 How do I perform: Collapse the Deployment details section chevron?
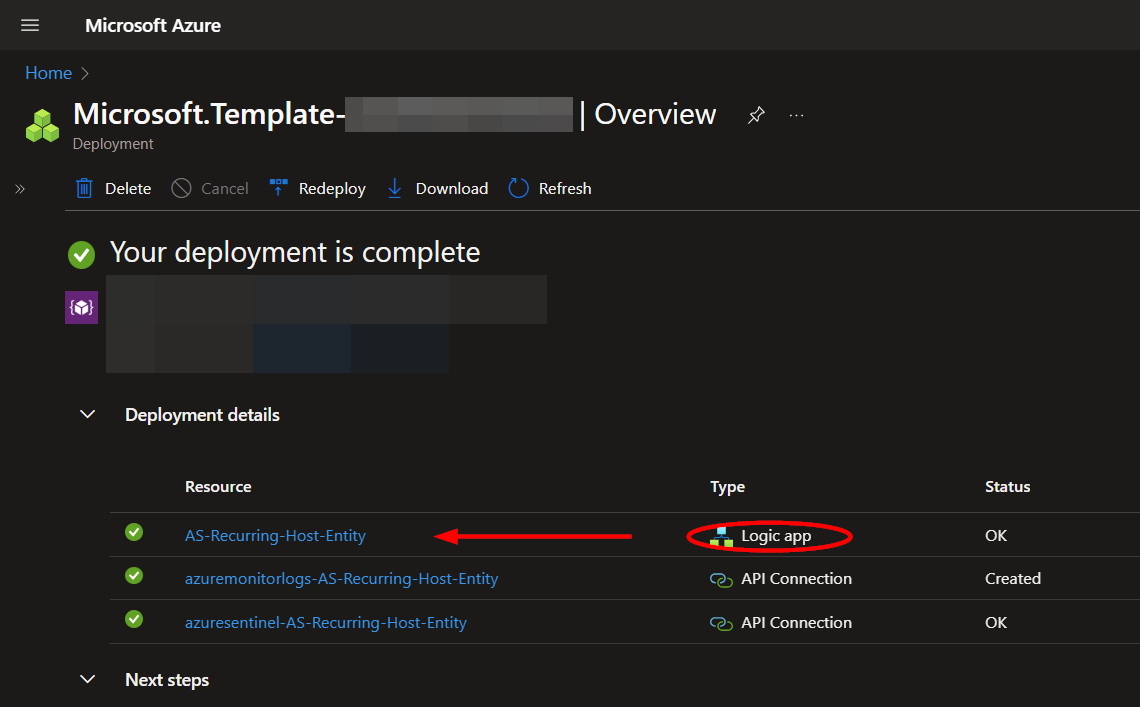[87, 414]
